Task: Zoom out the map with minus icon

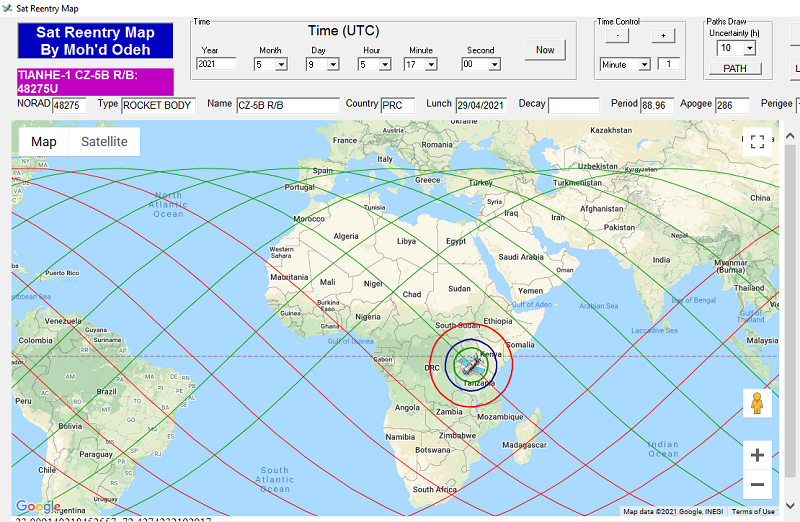Action: tap(757, 484)
